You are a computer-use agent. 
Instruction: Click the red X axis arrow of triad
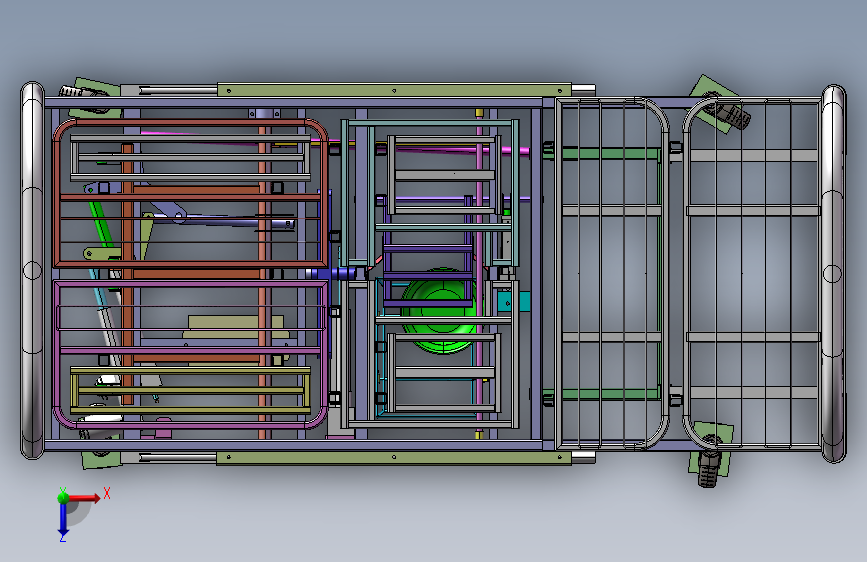tap(84, 498)
